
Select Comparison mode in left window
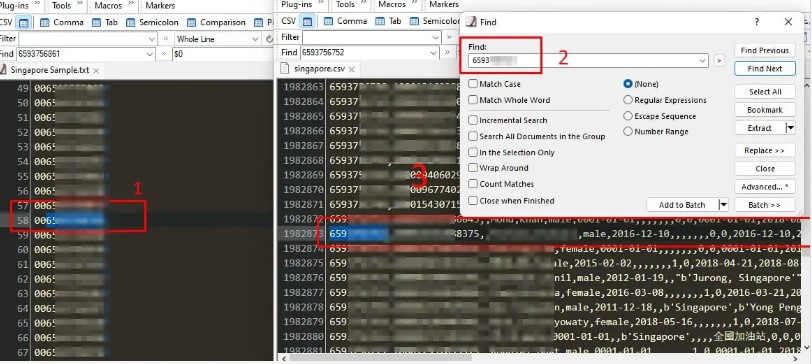tap(216, 22)
